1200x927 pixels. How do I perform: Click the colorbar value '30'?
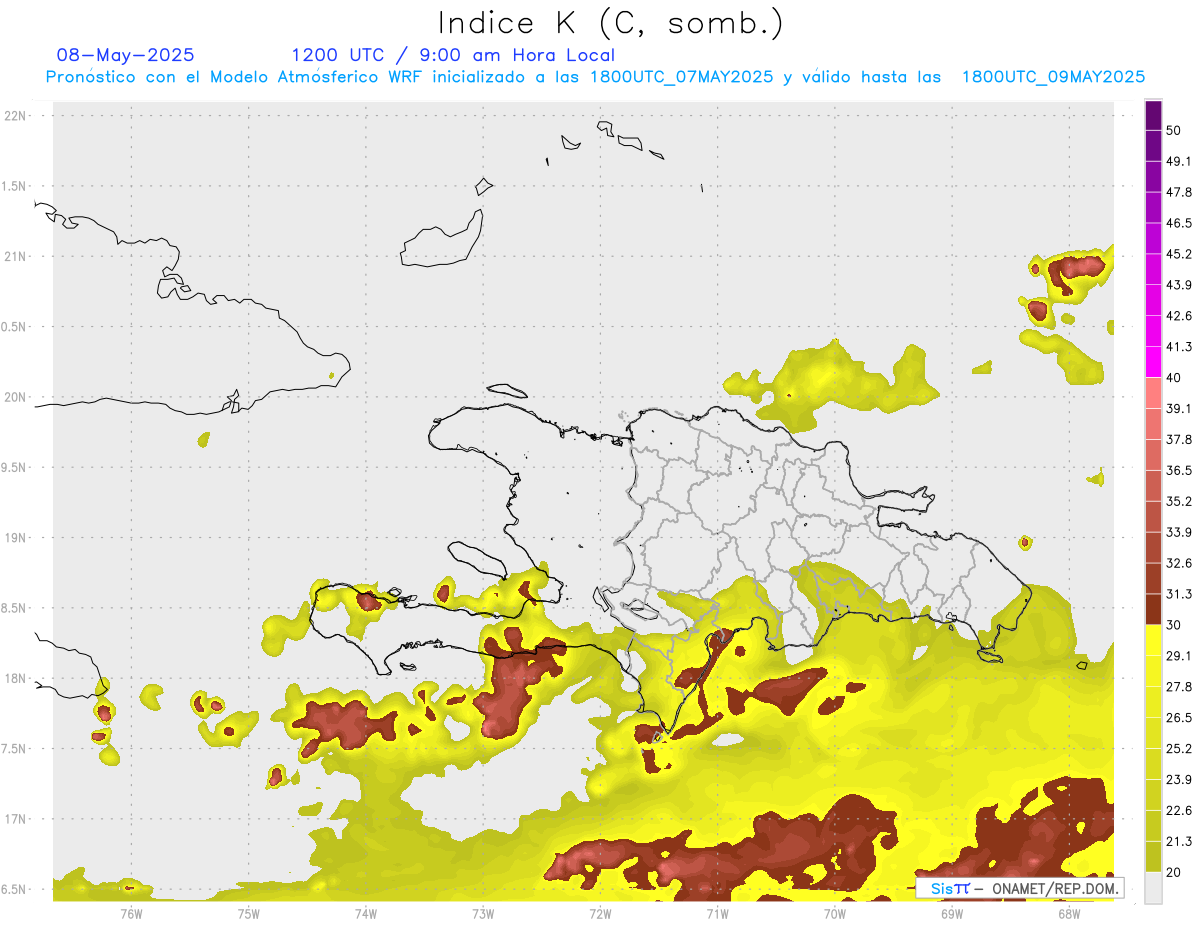(x=1173, y=625)
